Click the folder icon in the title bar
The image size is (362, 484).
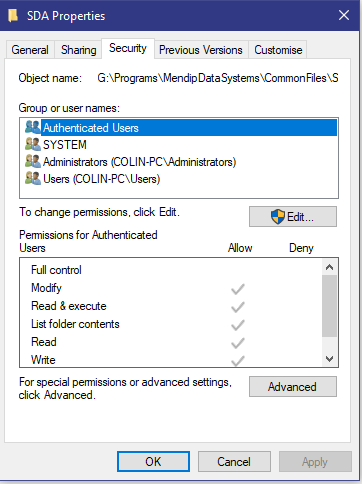coord(13,15)
